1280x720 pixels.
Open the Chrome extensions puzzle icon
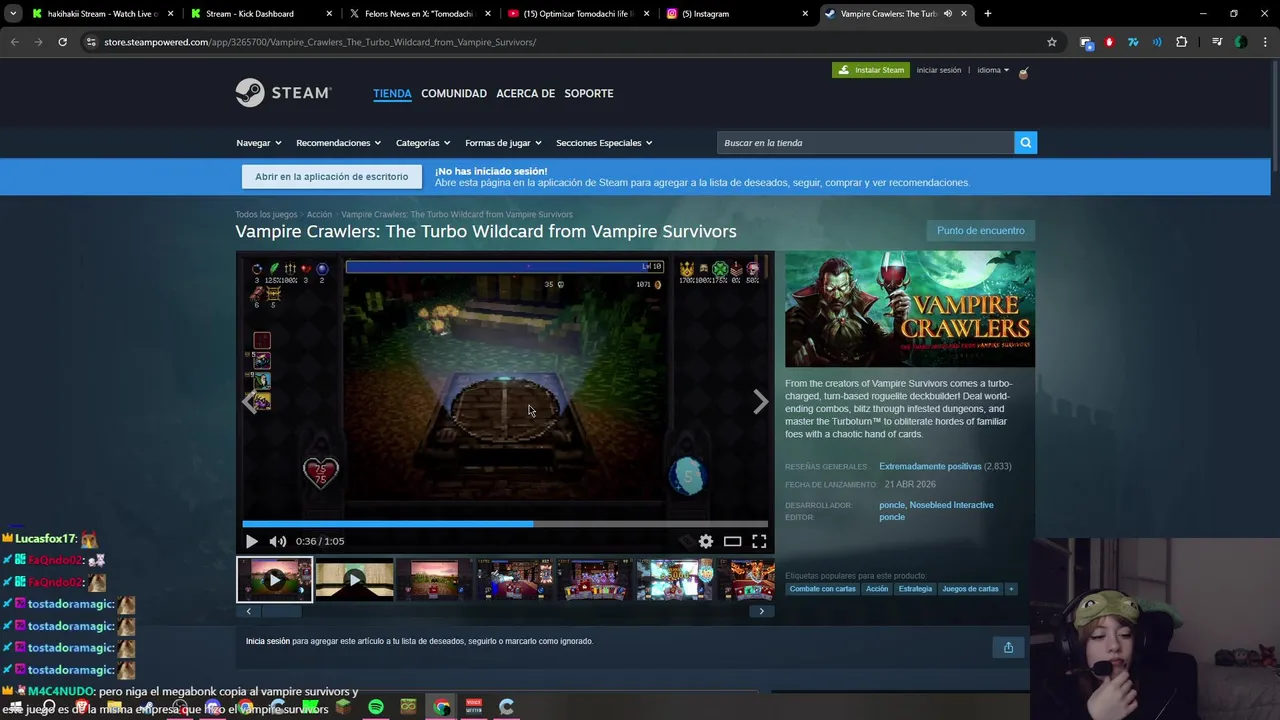tap(1182, 42)
